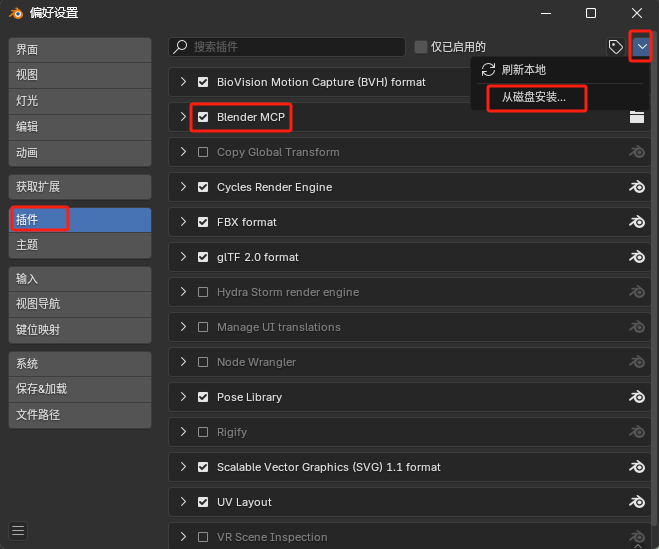
Task: Open 动画 preferences tab
Action: coord(80,153)
